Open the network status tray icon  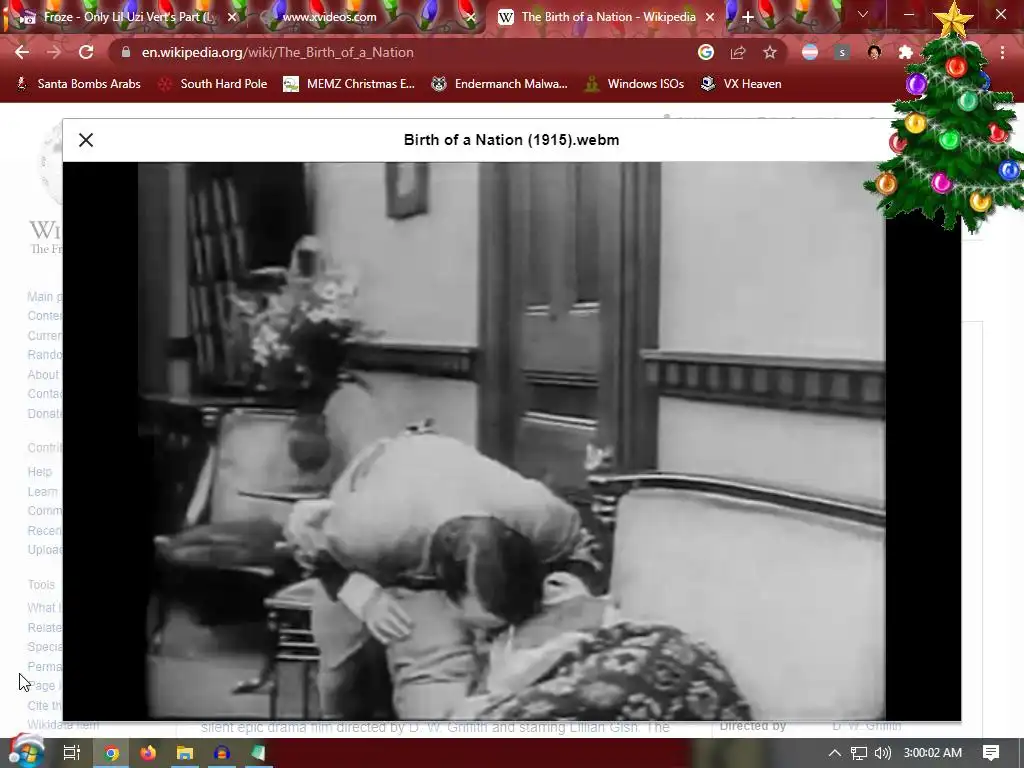(x=859, y=753)
